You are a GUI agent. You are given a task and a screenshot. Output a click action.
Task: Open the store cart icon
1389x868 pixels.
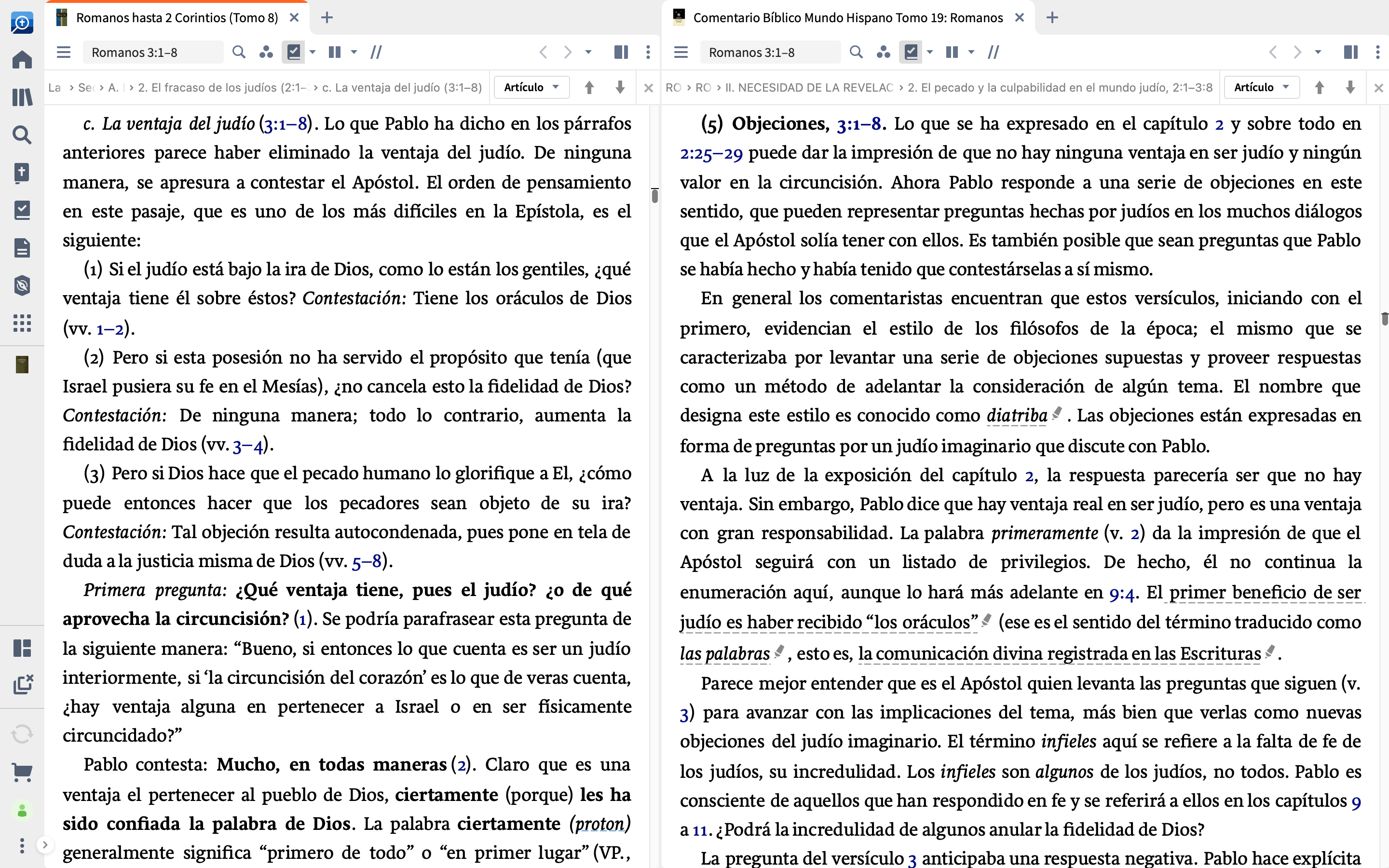22,772
